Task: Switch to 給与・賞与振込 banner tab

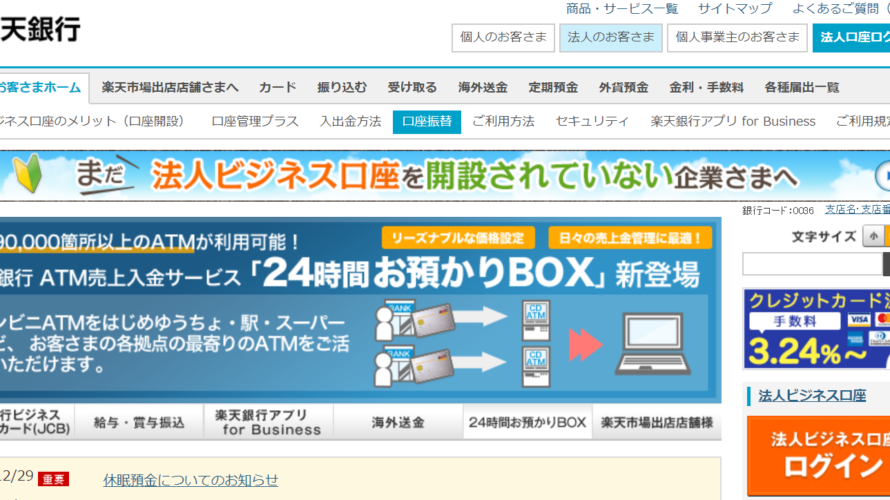Action: pos(139,422)
